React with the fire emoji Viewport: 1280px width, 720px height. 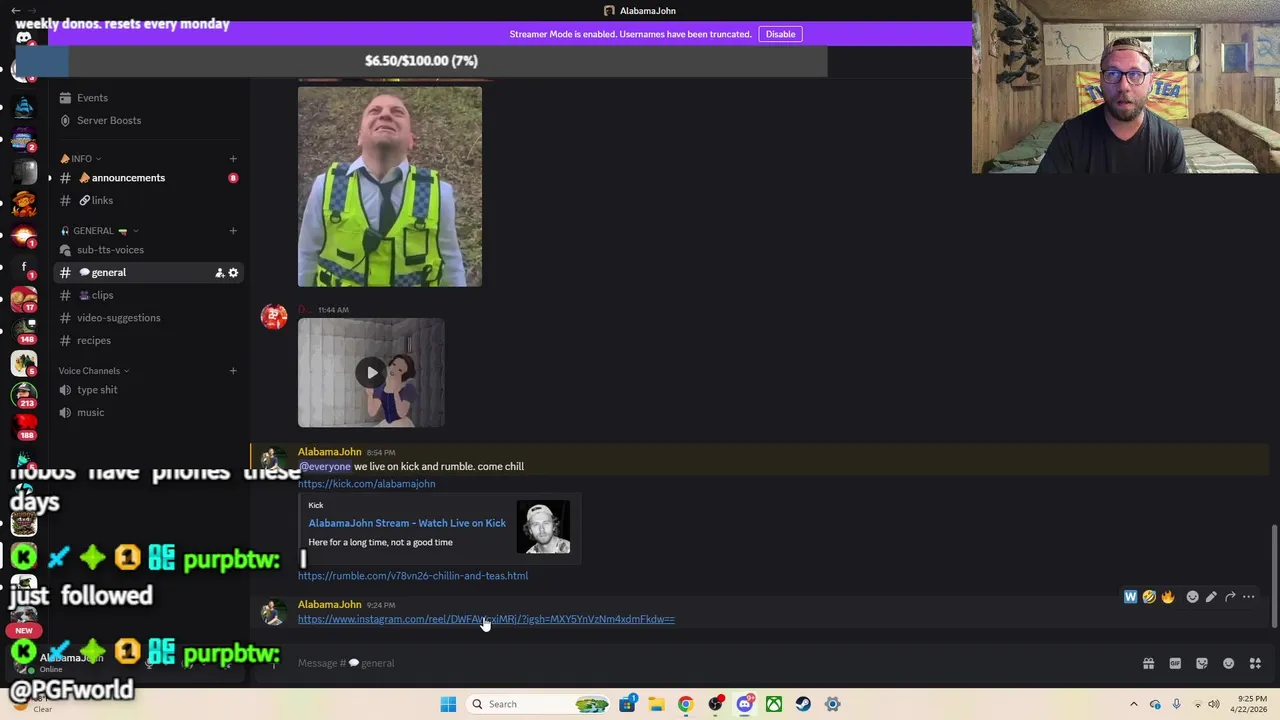coord(1168,597)
